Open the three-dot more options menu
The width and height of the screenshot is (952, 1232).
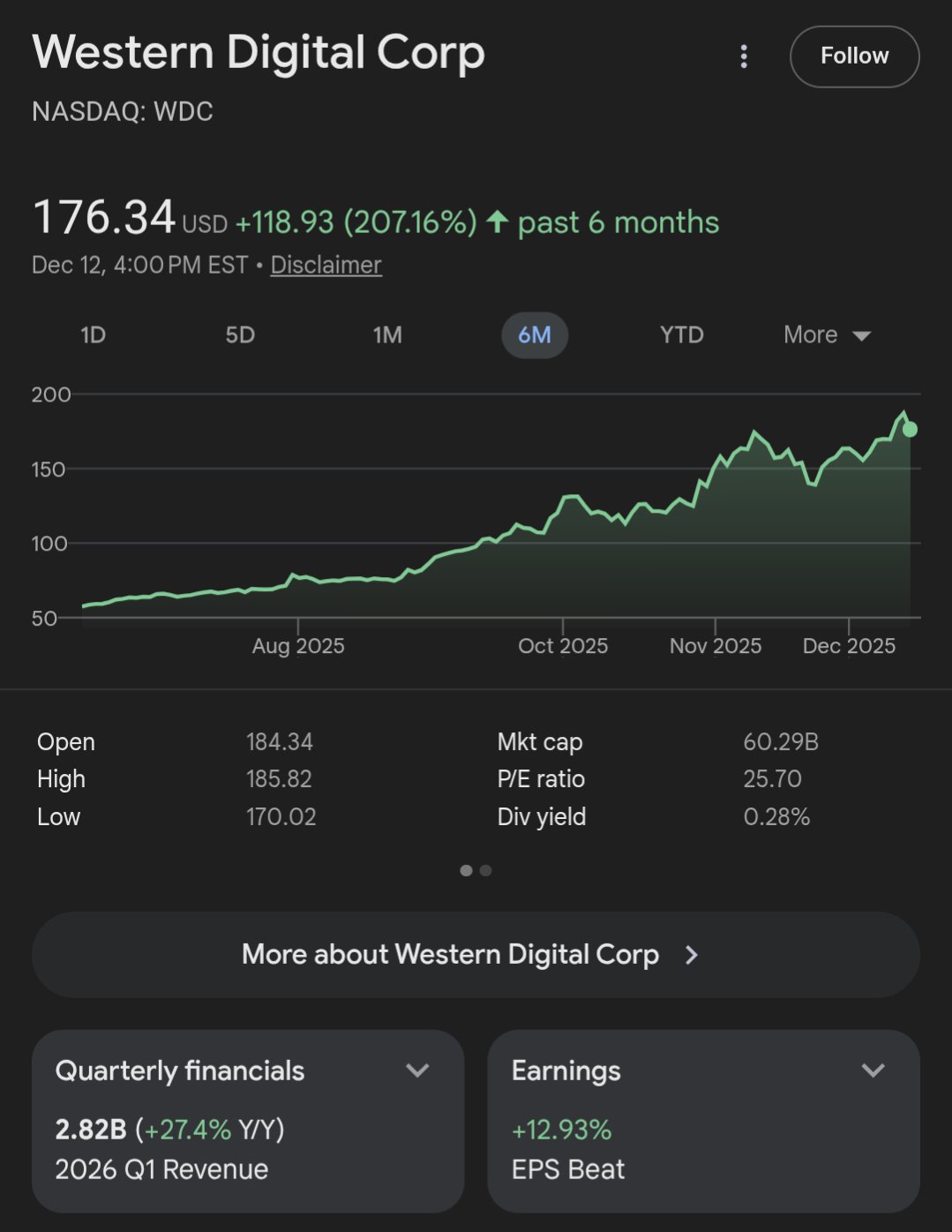coord(744,56)
